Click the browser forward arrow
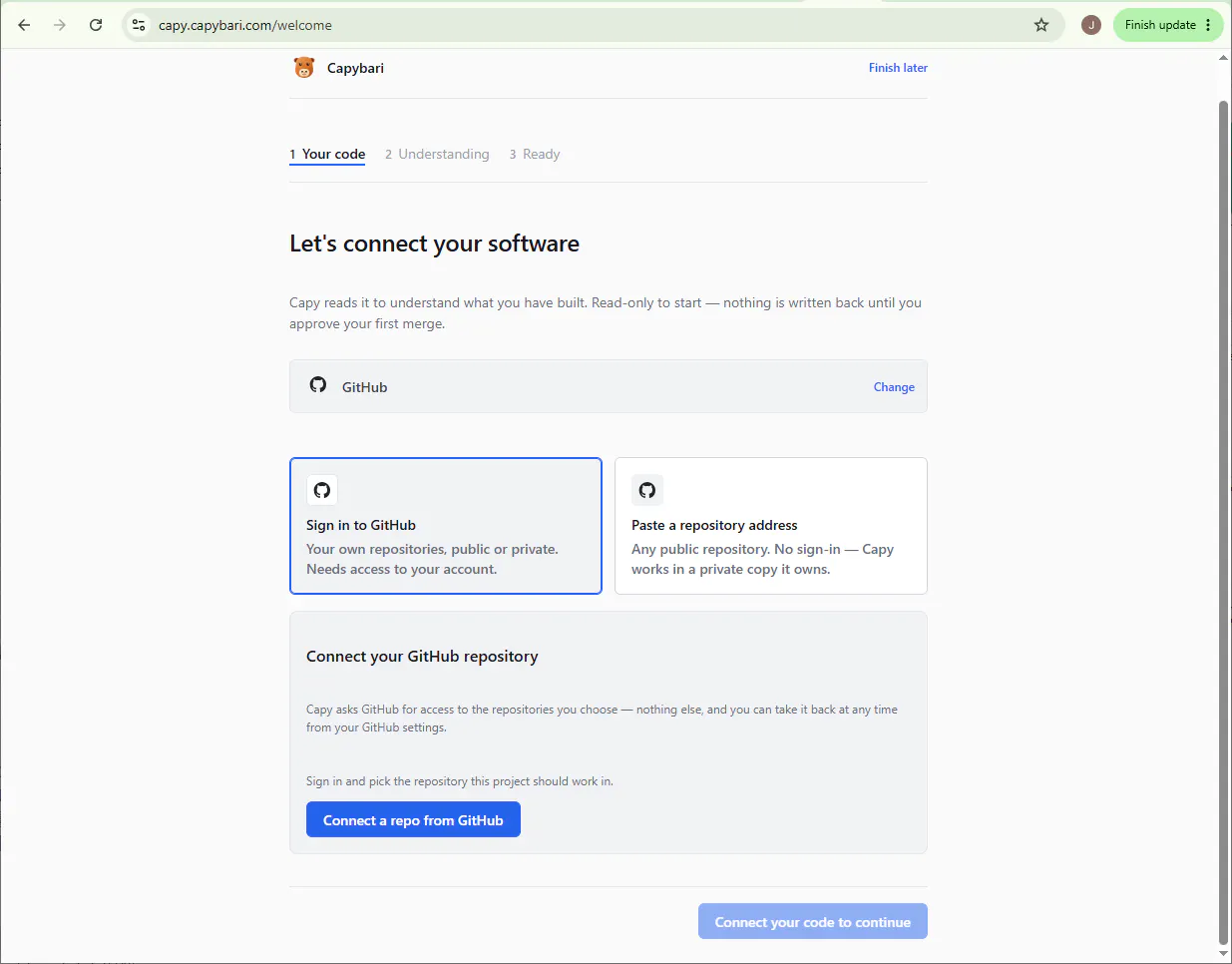This screenshot has width=1232, height=964. click(60, 25)
